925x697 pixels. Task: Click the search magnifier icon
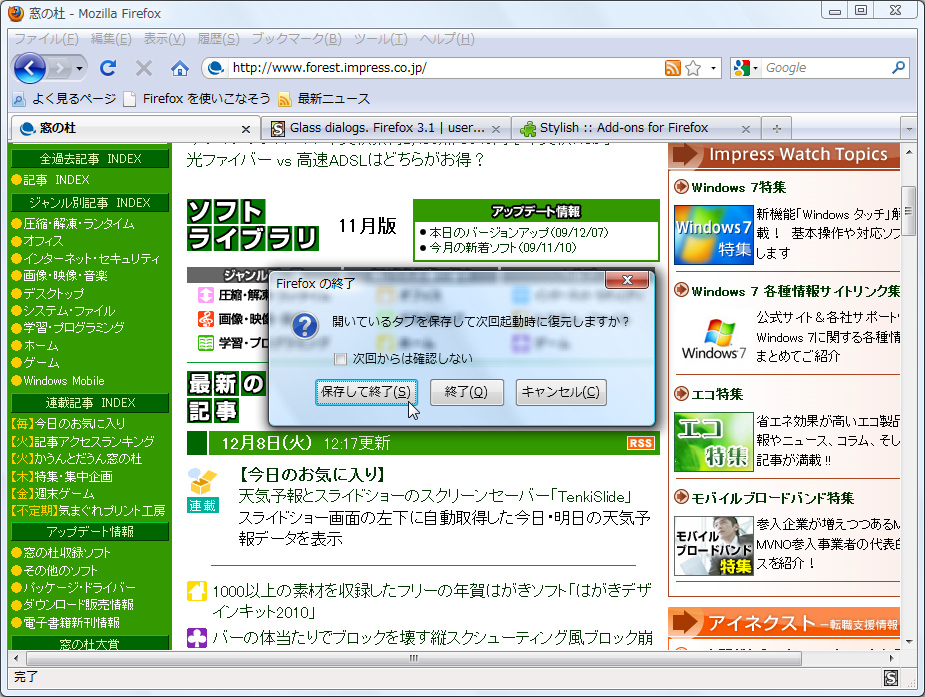tap(900, 68)
